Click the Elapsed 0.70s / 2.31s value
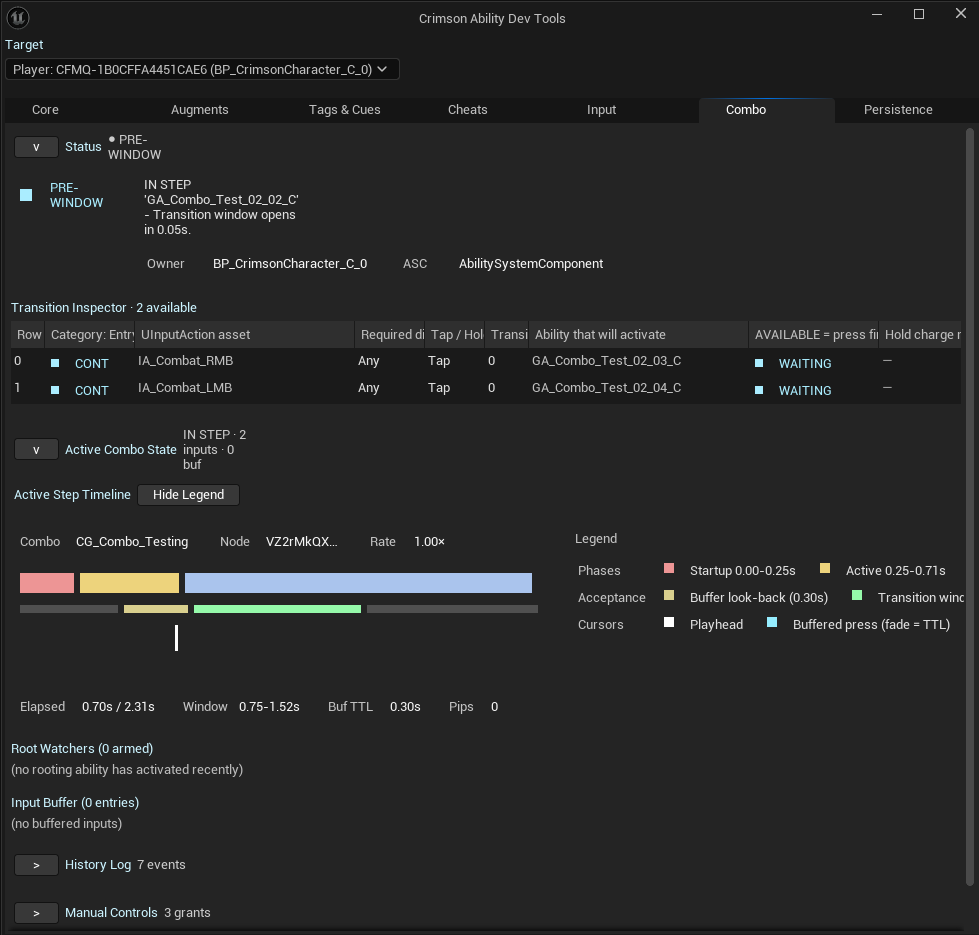Screen dimensions: 979x935 coord(118,707)
